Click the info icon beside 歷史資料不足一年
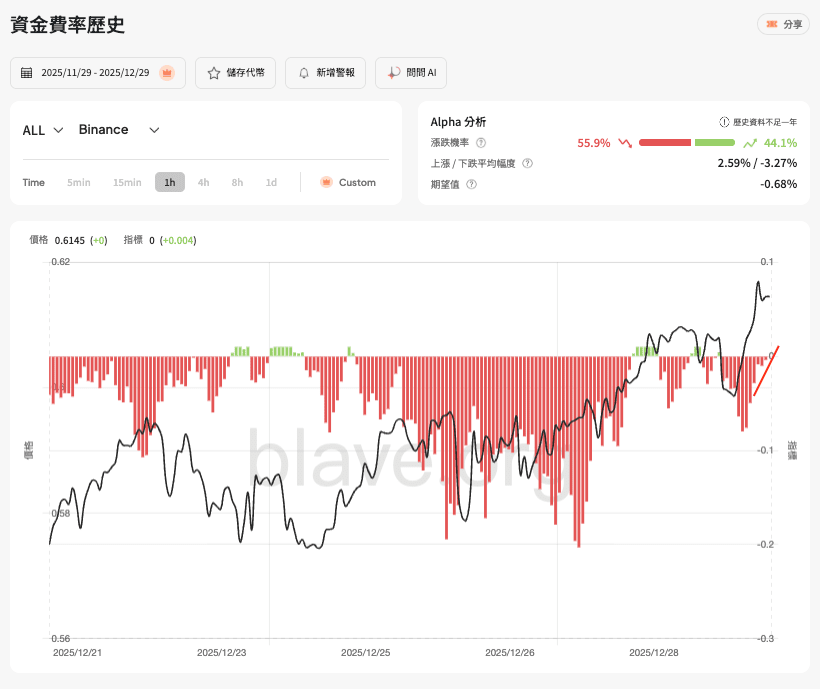820x689 pixels. (x=724, y=122)
